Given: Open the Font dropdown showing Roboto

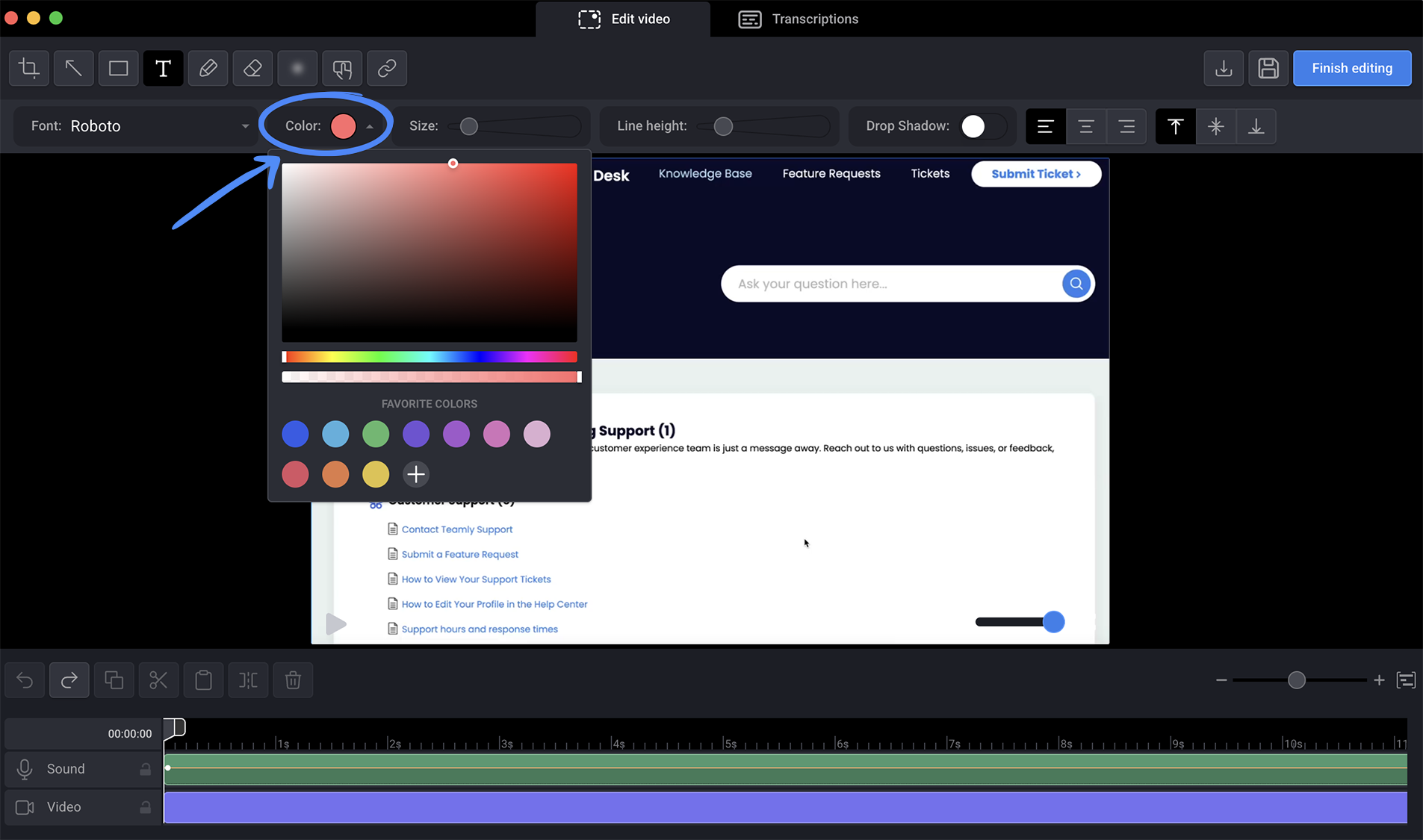Looking at the screenshot, I should click(x=137, y=126).
